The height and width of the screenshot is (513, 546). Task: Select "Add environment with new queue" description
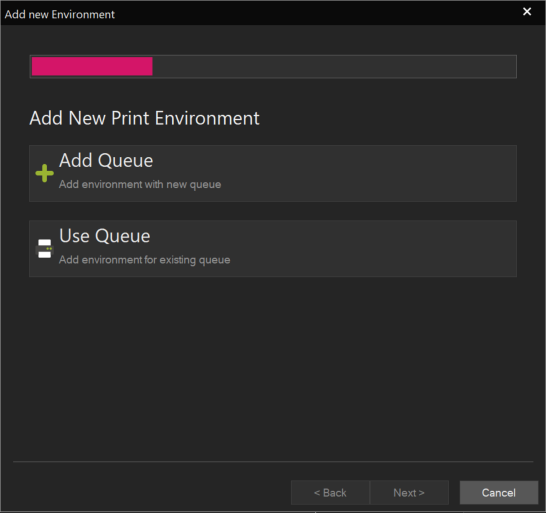pos(140,184)
